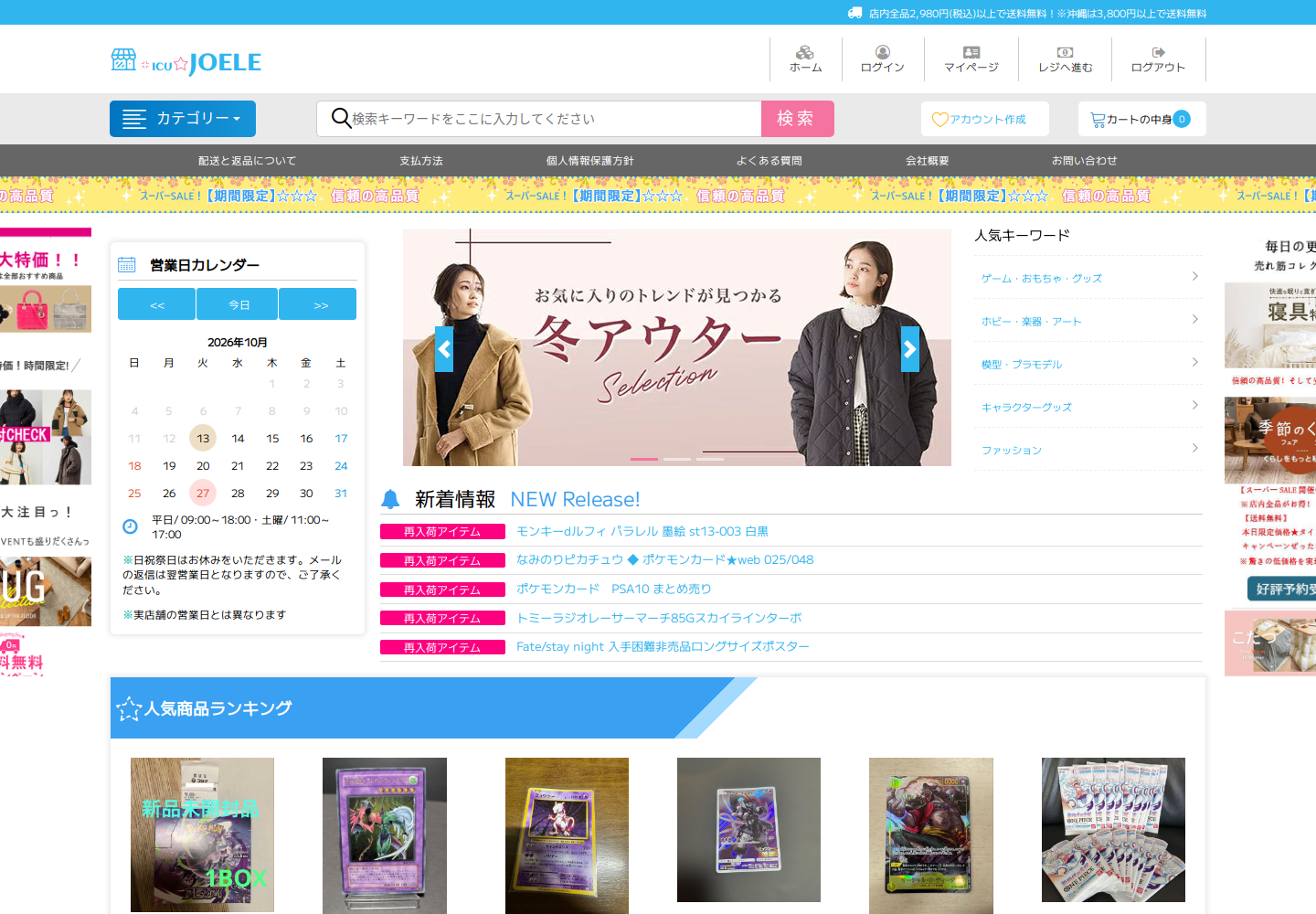The image size is (1316, 914).
Task: Click the 寝具 bedding sidebar banner
Action: click(1270, 325)
